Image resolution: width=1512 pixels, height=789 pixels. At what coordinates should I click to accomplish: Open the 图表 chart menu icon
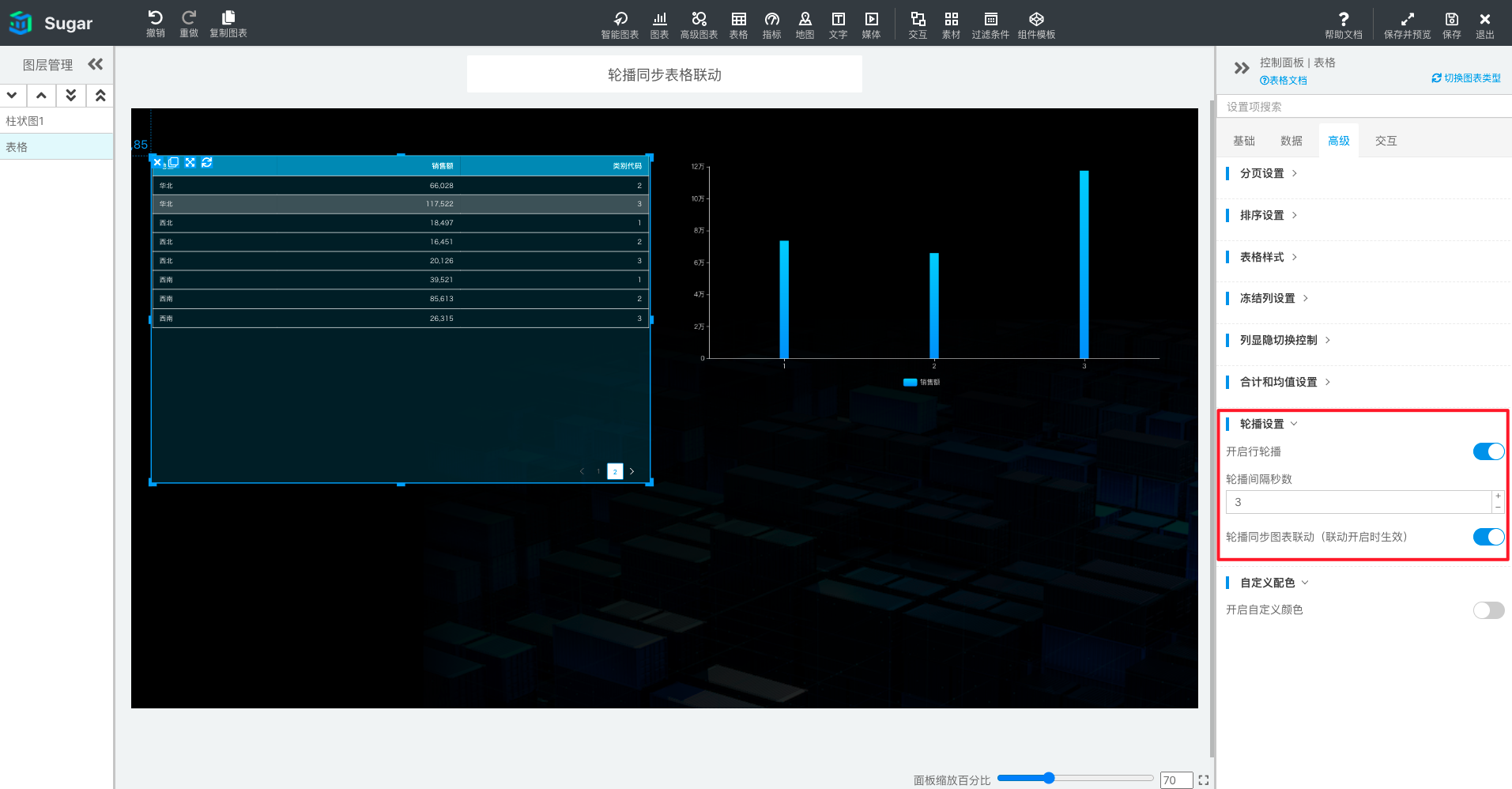click(x=659, y=19)
